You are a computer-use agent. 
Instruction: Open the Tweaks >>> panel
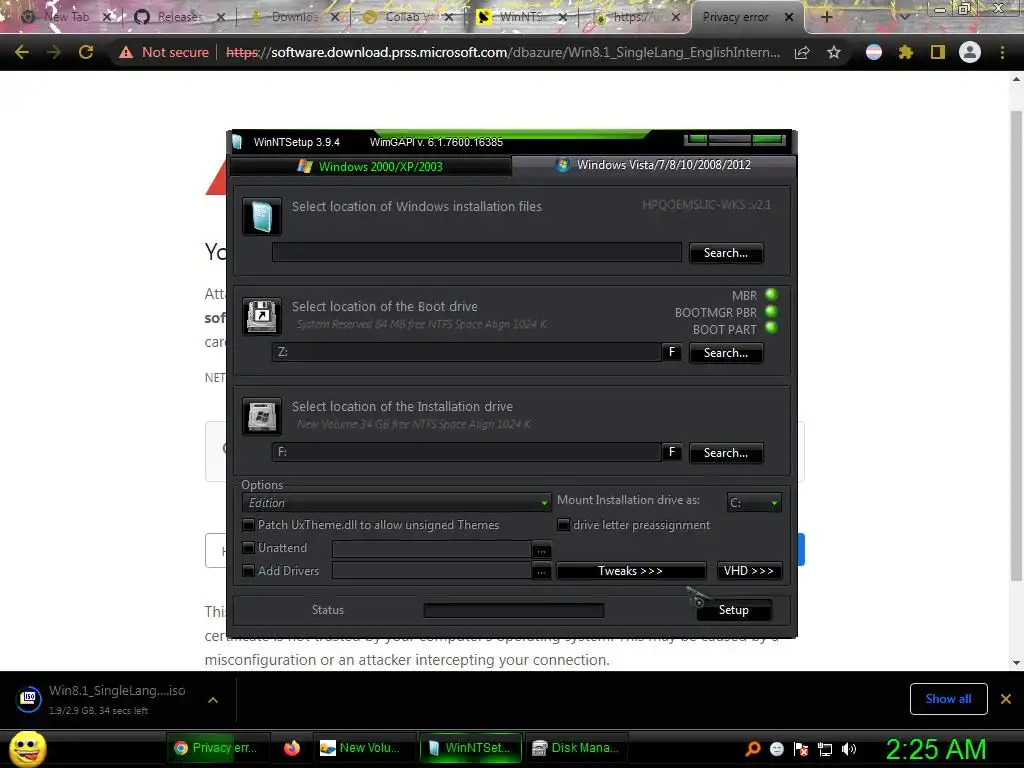click(631, 571)
